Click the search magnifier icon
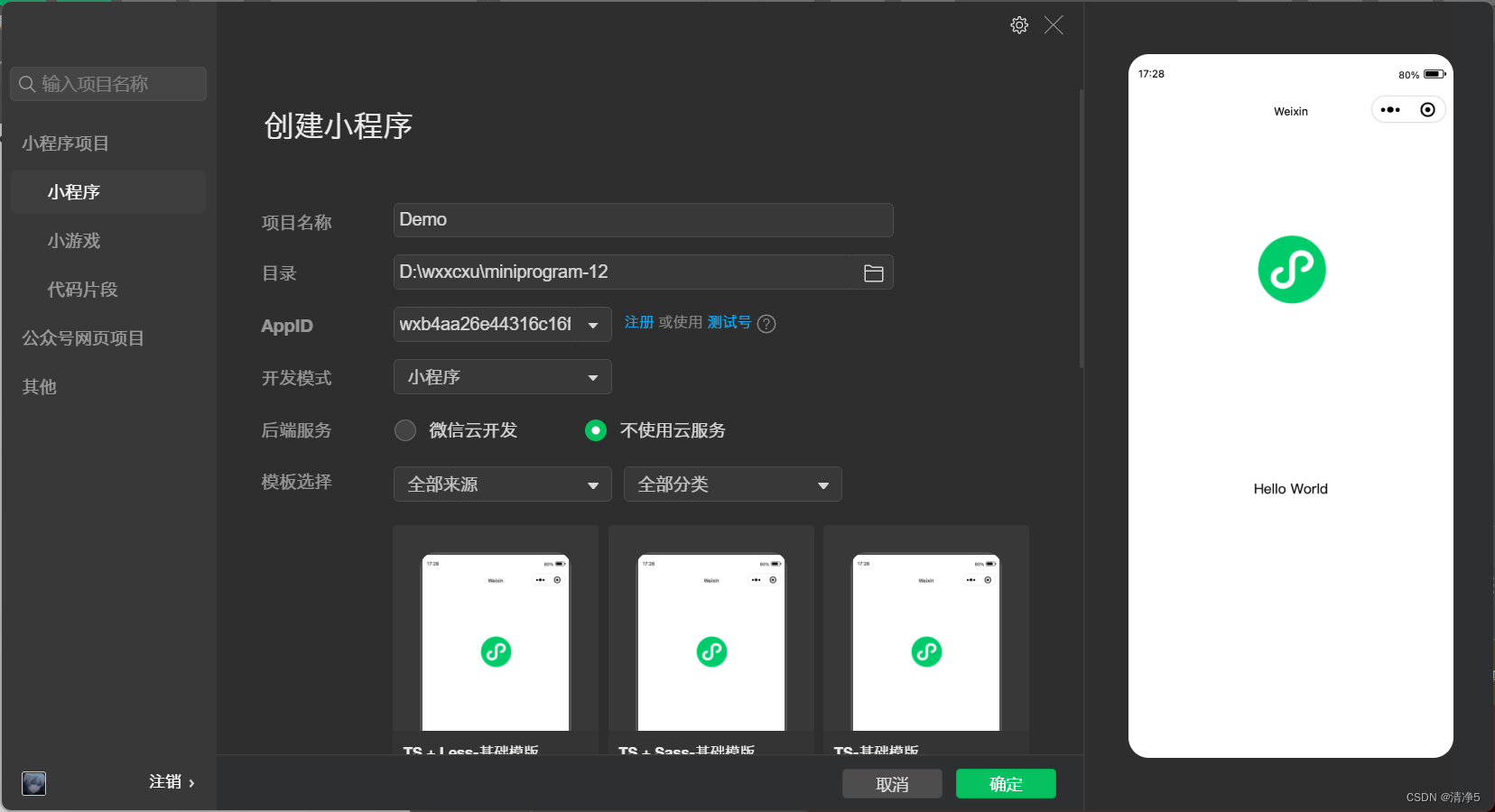1495x812 pixels. pos(27,84)
